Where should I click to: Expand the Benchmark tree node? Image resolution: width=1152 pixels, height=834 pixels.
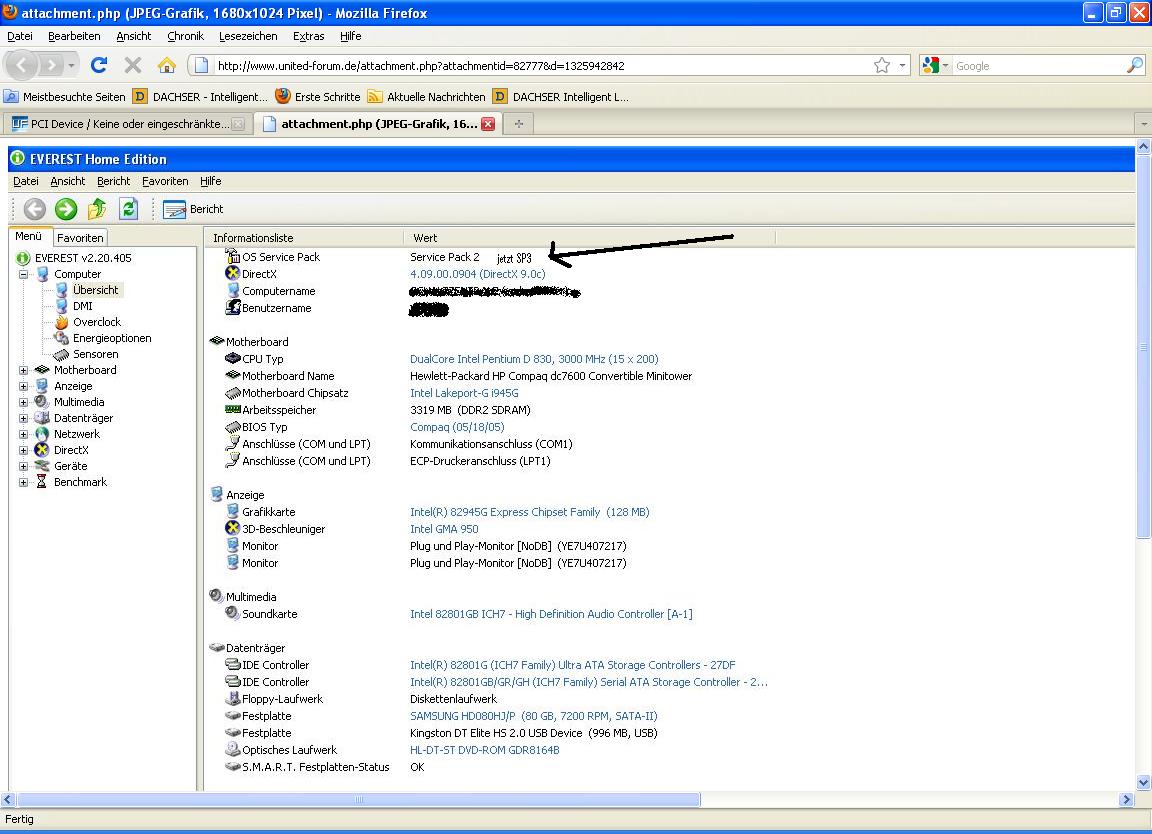pos(24,483)
